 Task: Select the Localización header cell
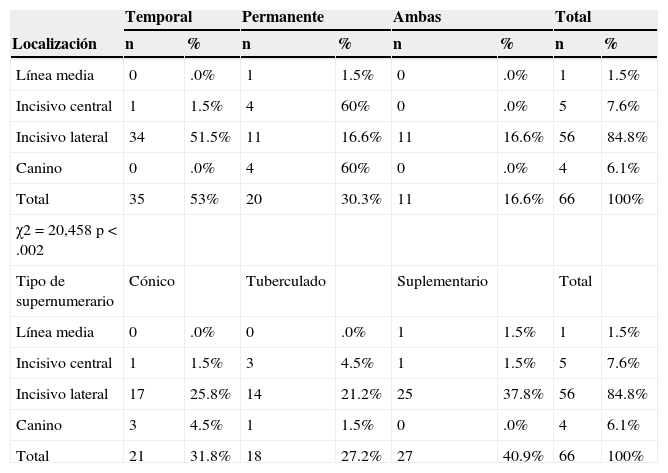point(55,44)
